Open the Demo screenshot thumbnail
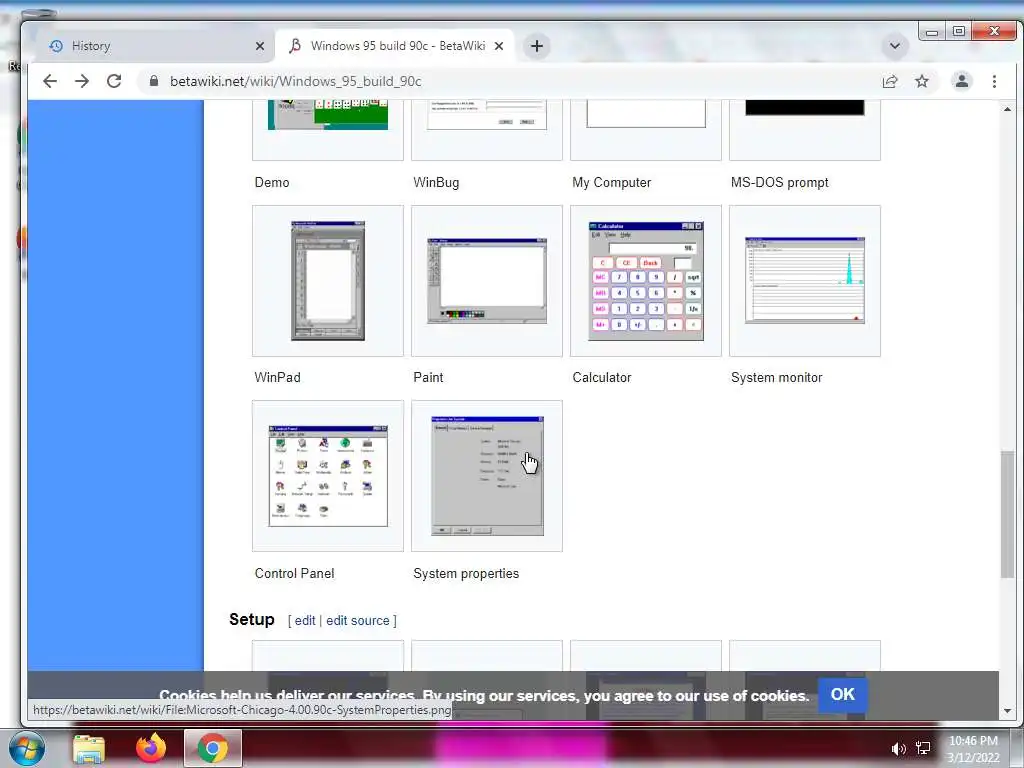Viewport: 1024px width, 768px height. pyautogui.click(x=328, y=115)
